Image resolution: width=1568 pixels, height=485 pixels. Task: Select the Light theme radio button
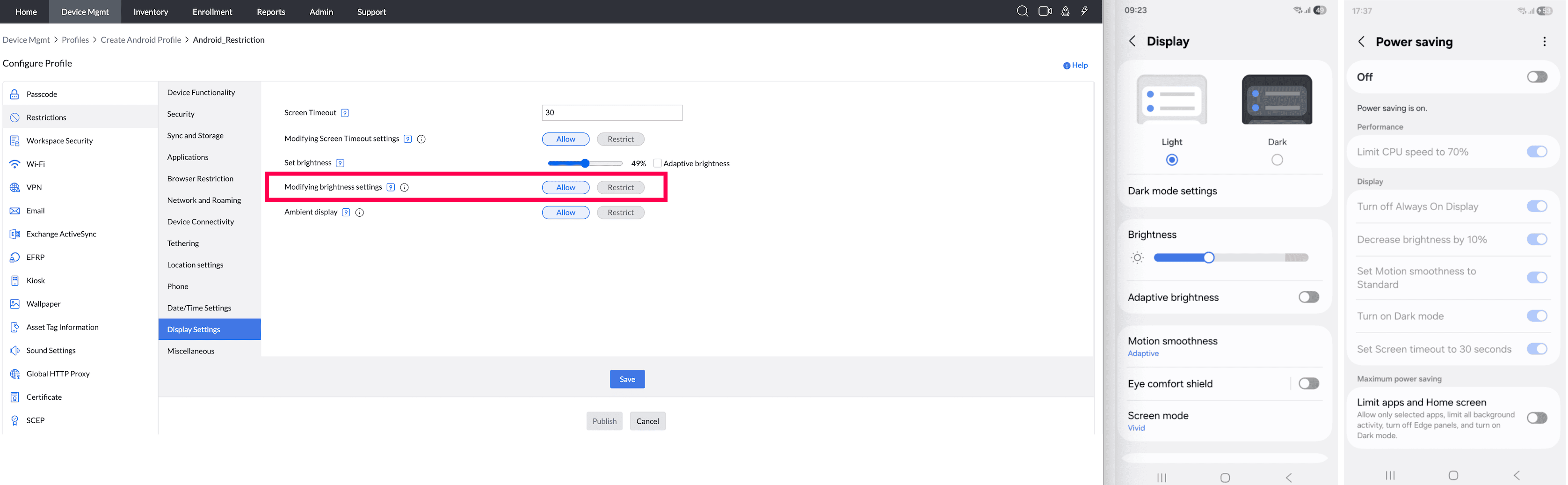[x=1171, y=159]
